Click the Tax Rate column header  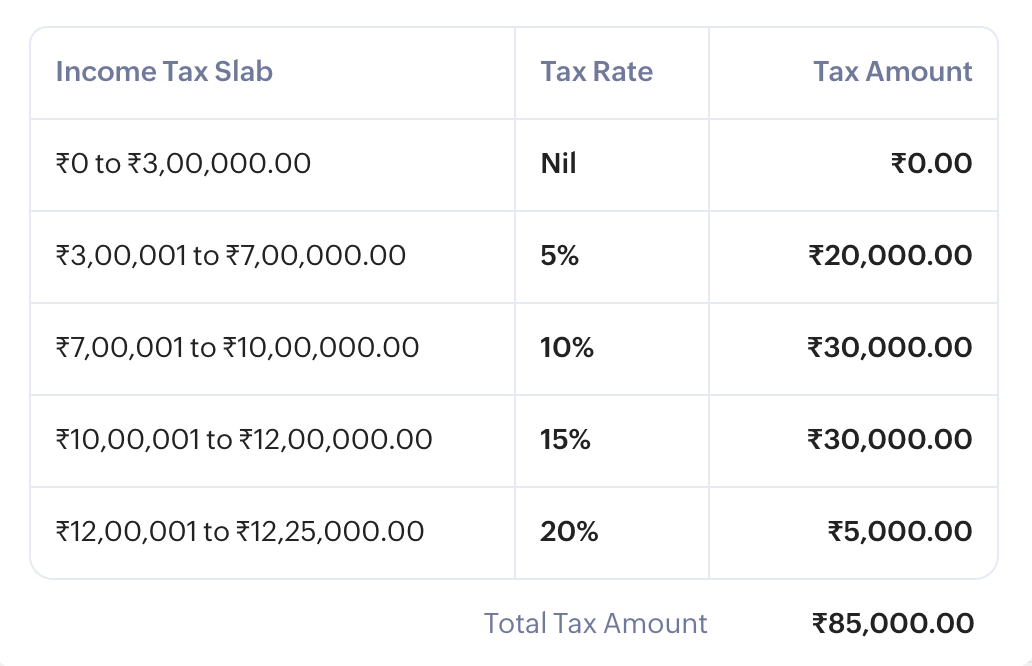coord(596,72)
